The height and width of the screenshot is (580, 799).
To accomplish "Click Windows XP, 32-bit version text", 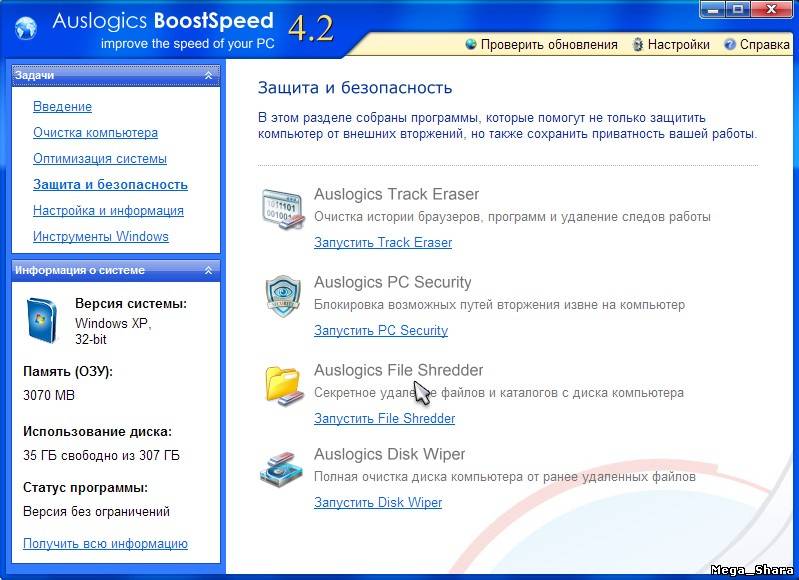I will (x=113, y=331).
